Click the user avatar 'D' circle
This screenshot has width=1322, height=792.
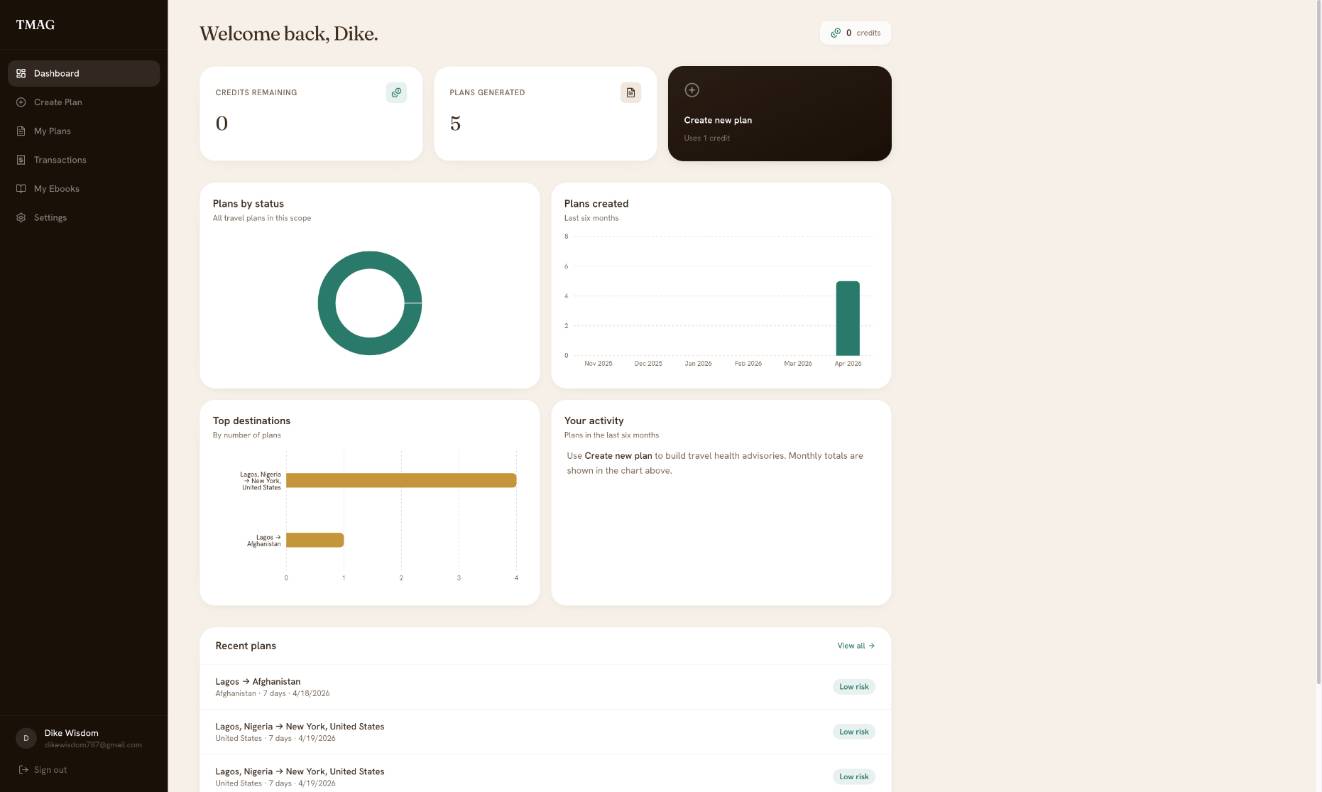point(26,738)
